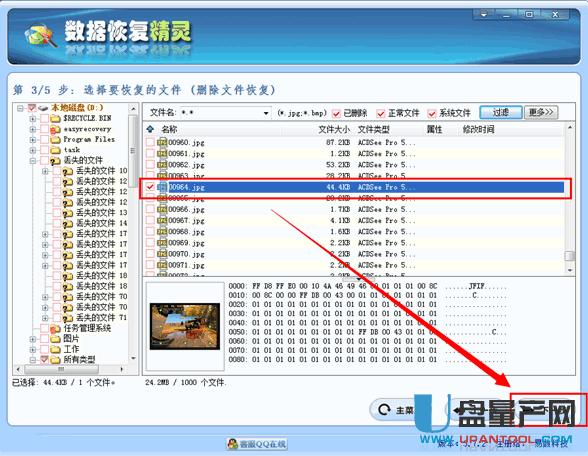
Task: Click the QQ online customer service icon
Action: click(x=232, y=444)
